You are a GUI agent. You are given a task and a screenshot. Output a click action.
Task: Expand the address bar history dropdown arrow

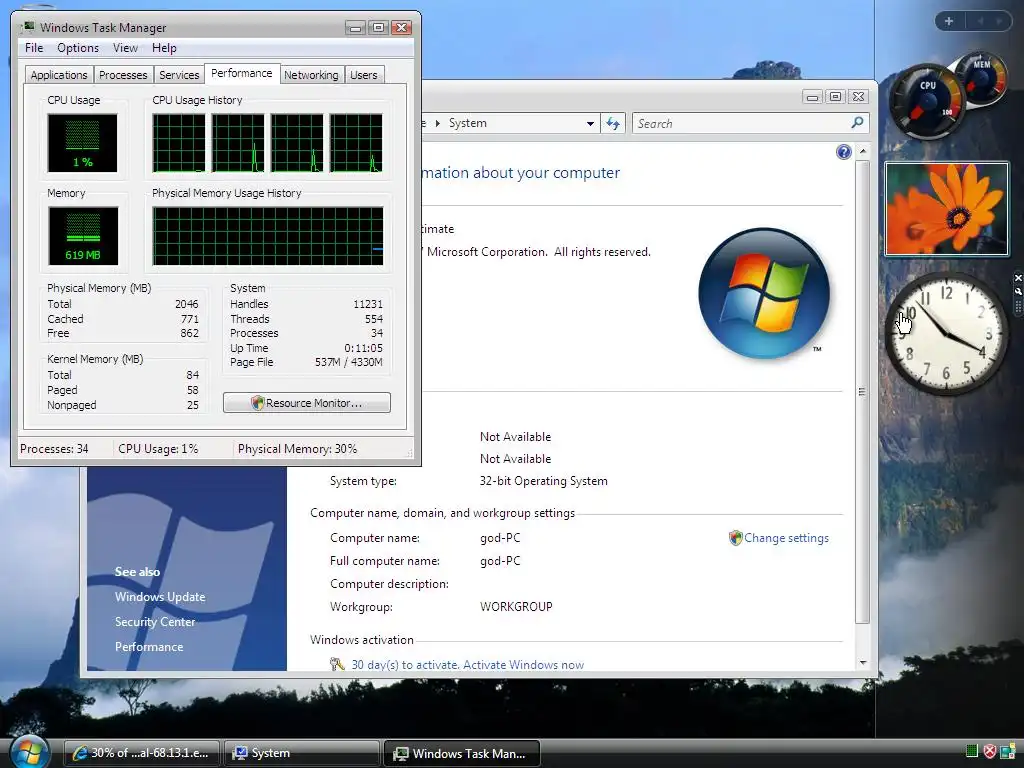(x=590, y=123)
